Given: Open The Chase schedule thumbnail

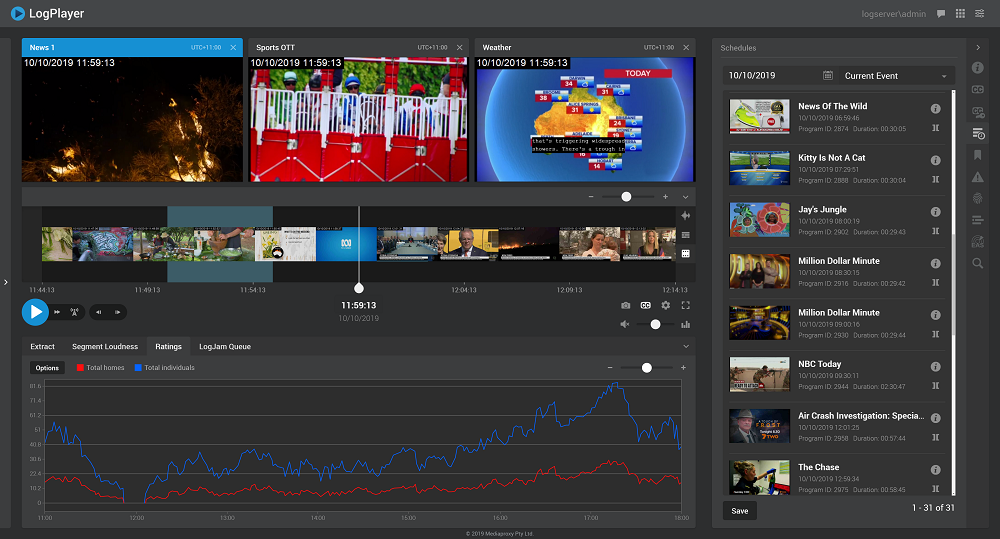Looking at the screenshot, I should pos(760,477).
